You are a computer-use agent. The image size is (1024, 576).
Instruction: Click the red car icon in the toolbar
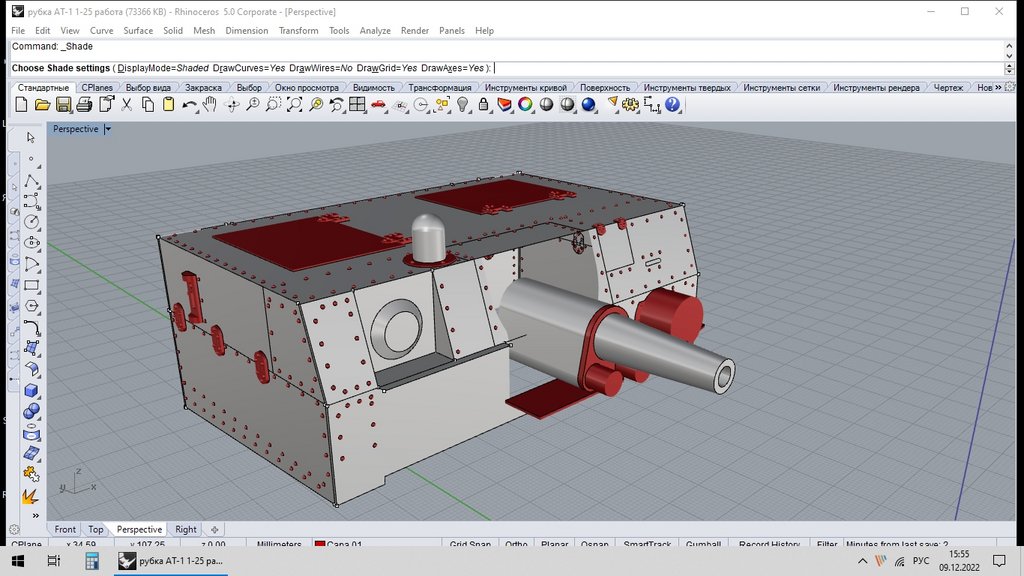378,104
